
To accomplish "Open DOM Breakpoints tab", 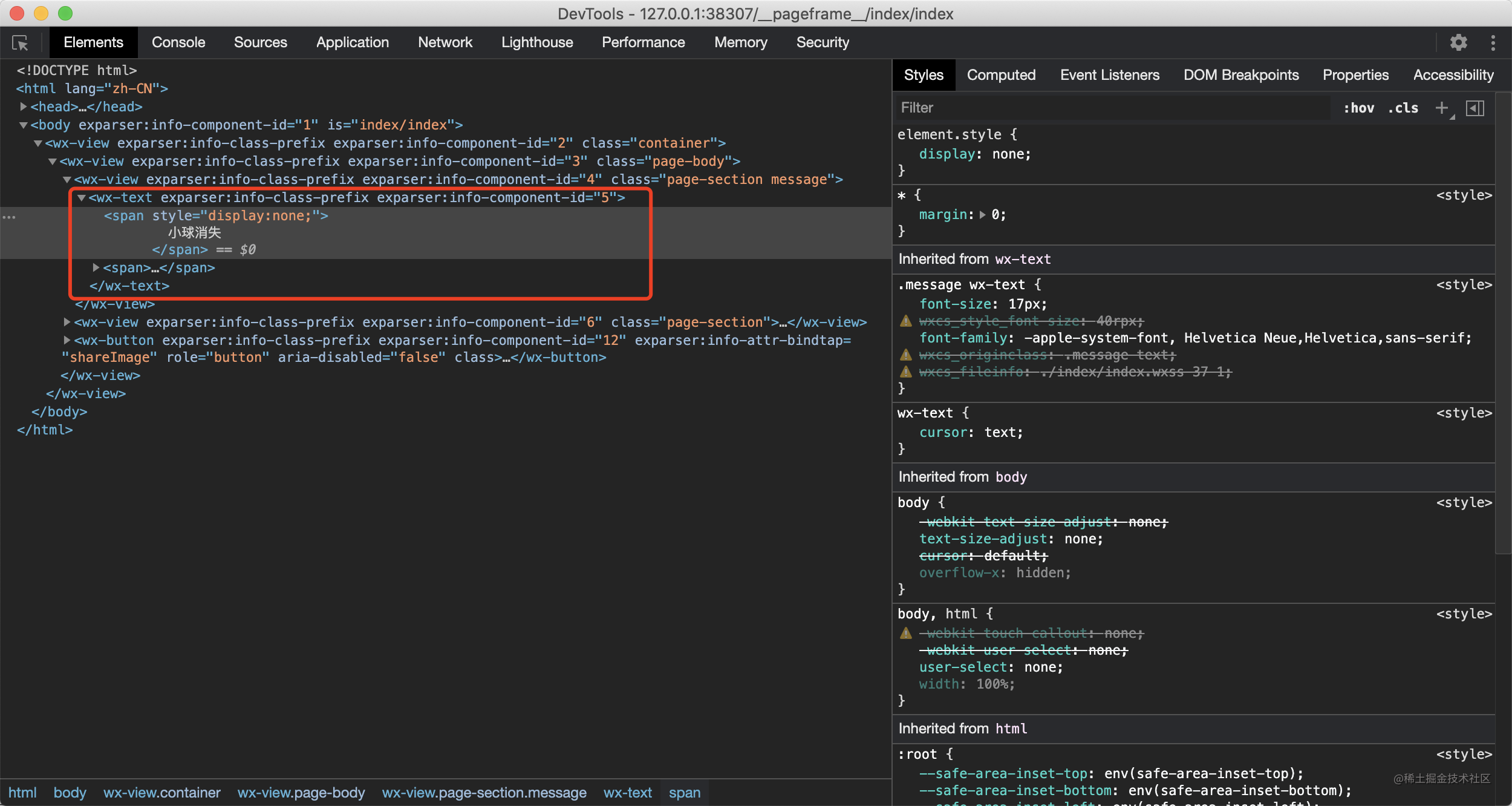I will [x=1241, y=75].
